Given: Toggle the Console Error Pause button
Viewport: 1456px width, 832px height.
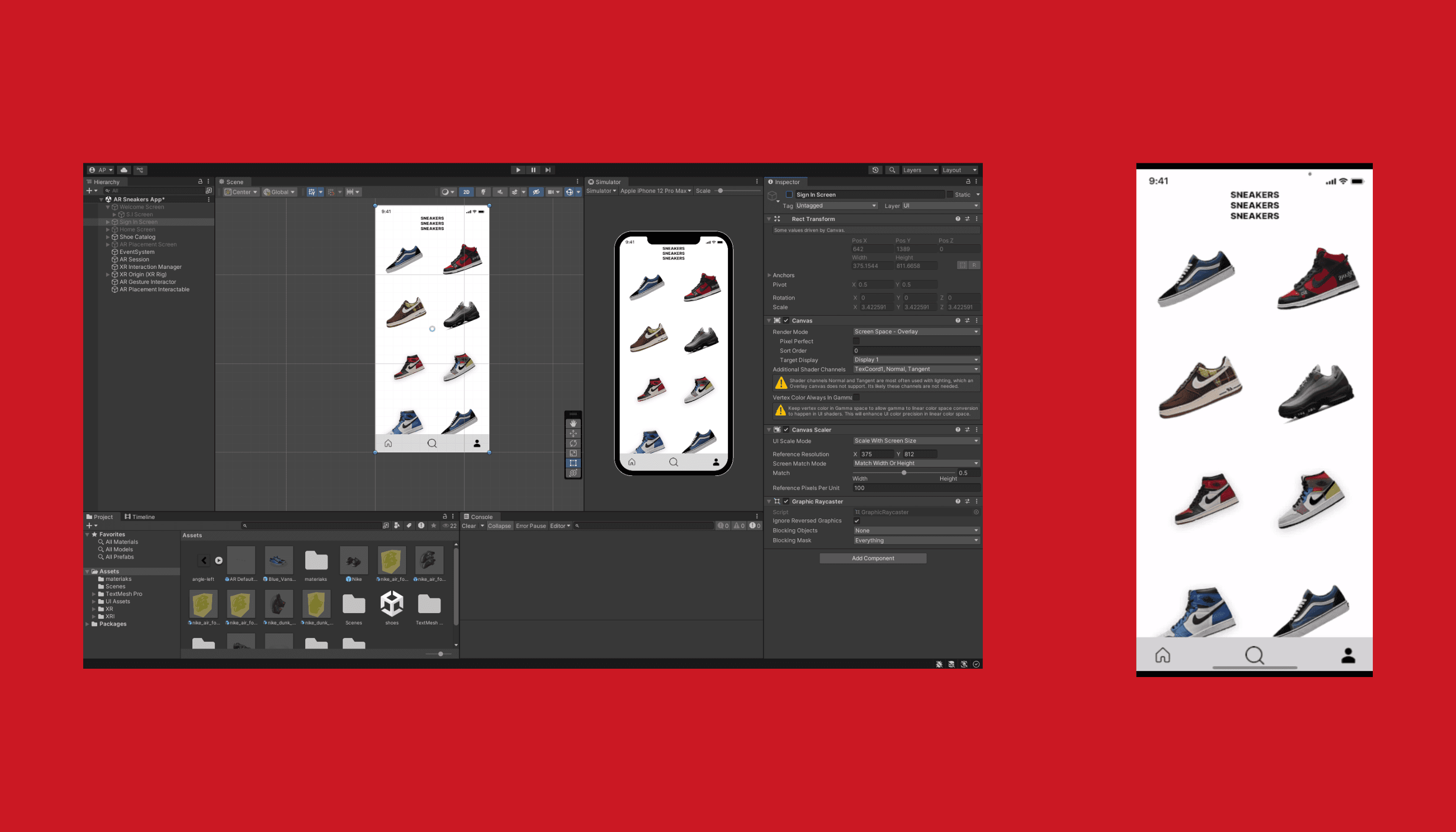Looking at the screenshot, I should click(531, 526).
